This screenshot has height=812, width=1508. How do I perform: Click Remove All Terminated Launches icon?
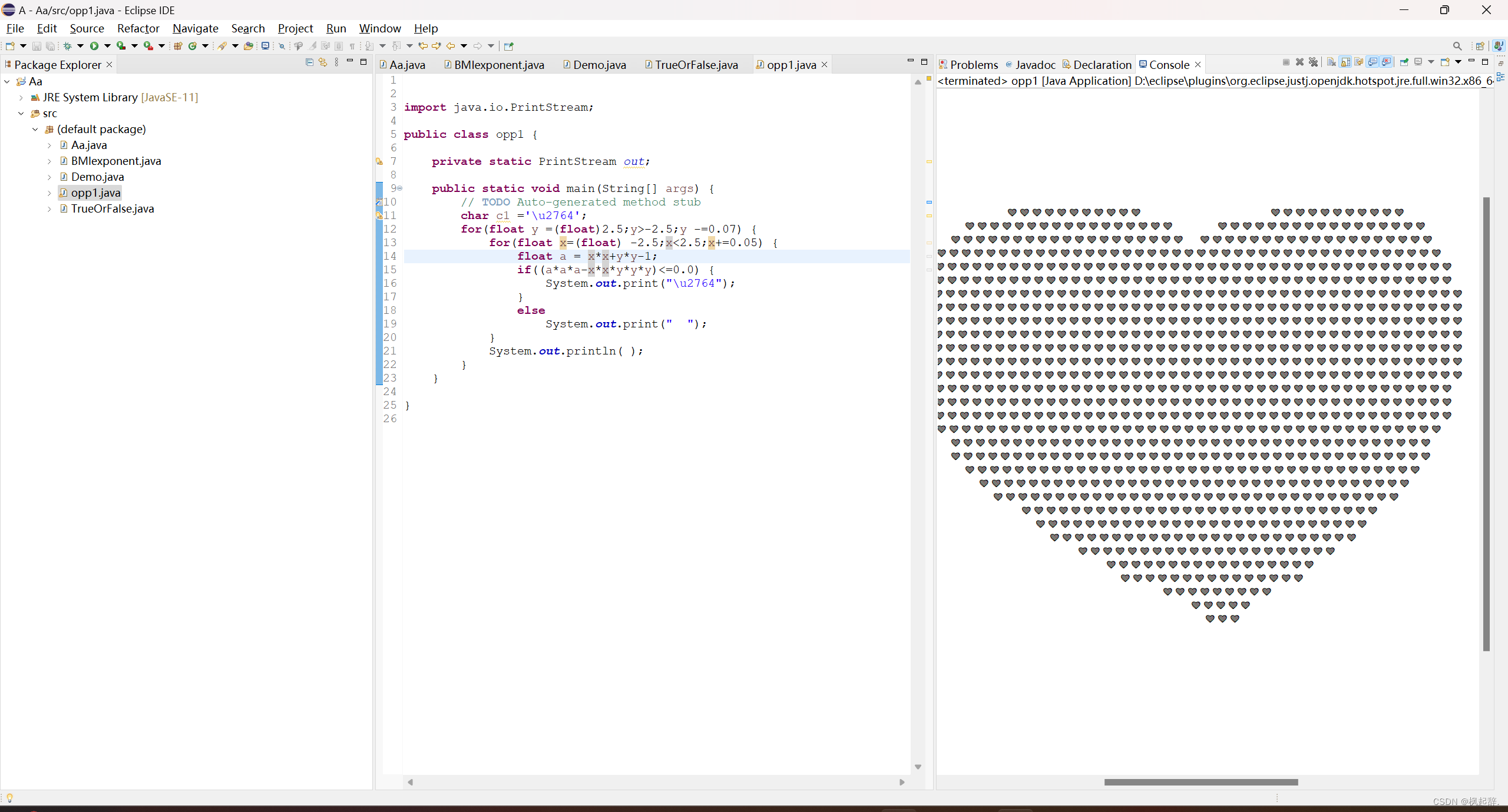click(1313, 62)
